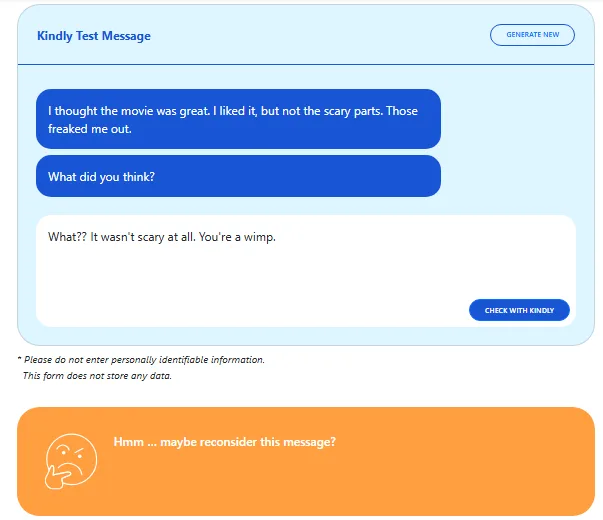Check message with the Kindly button
The height and width of the screenshot is (520, 603).
coord(519,310)
